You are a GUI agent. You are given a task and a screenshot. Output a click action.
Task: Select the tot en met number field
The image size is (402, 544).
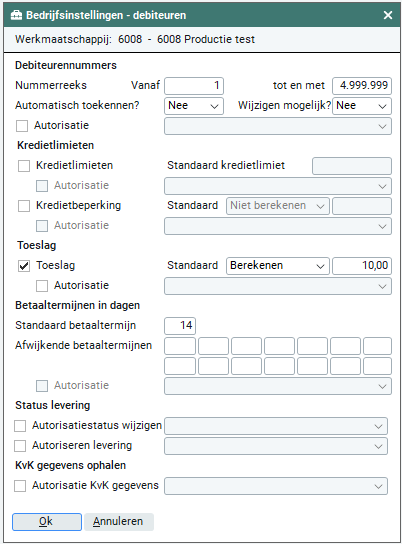362,86
